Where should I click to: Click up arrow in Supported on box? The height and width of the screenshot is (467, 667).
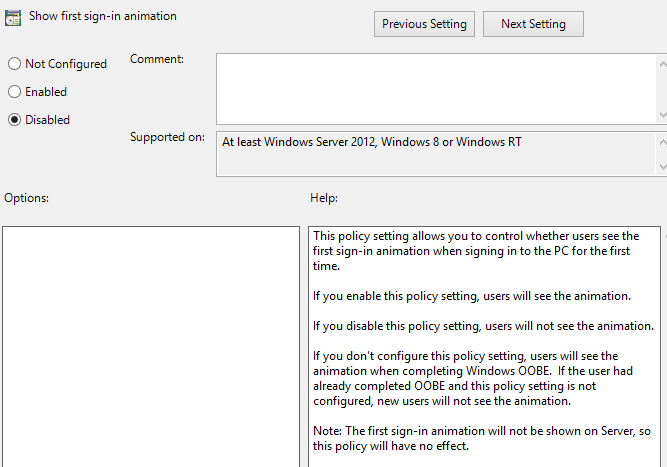tap(662, 141)
